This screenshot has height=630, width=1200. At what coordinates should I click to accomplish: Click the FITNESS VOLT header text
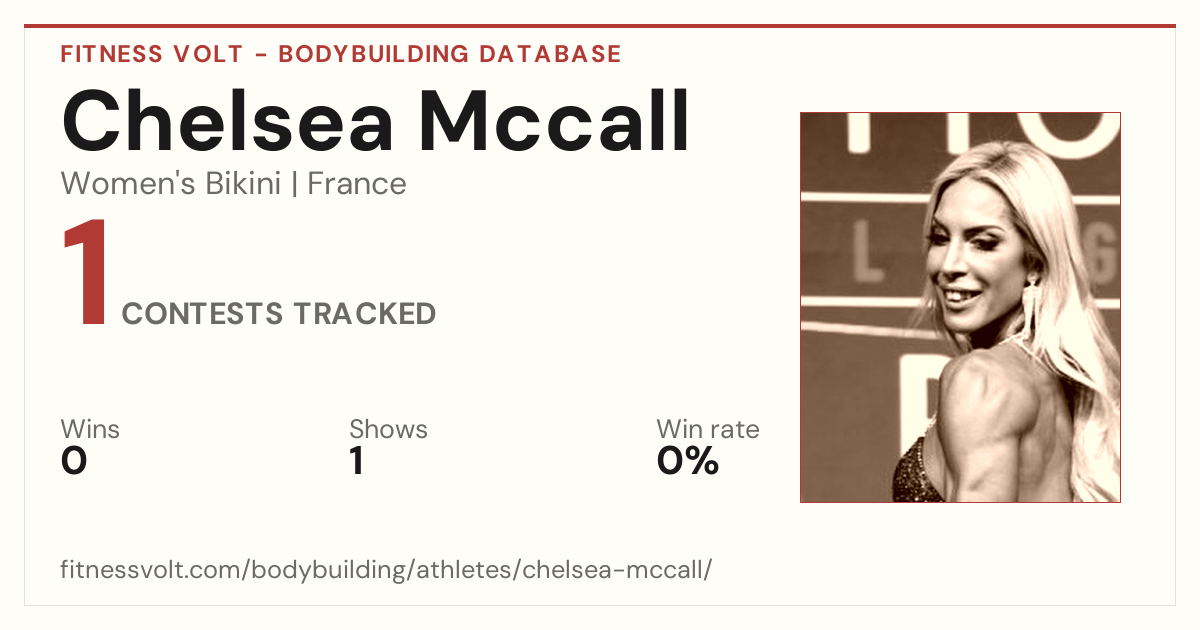pos(150,54)
